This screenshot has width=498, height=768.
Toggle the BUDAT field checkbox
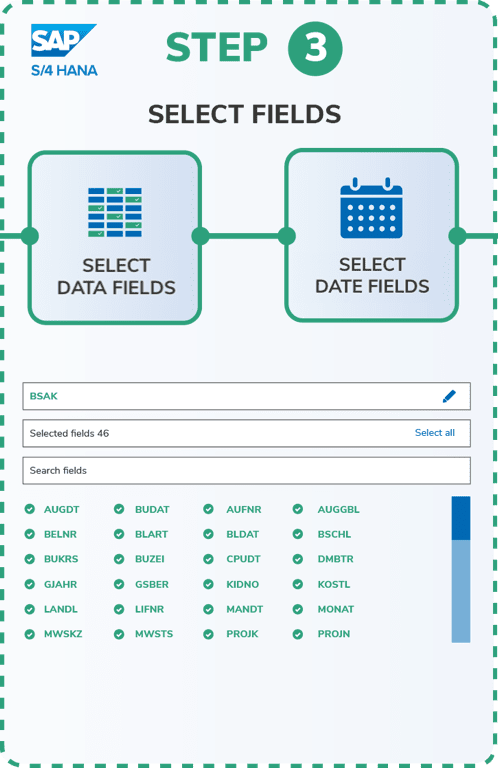119,509
